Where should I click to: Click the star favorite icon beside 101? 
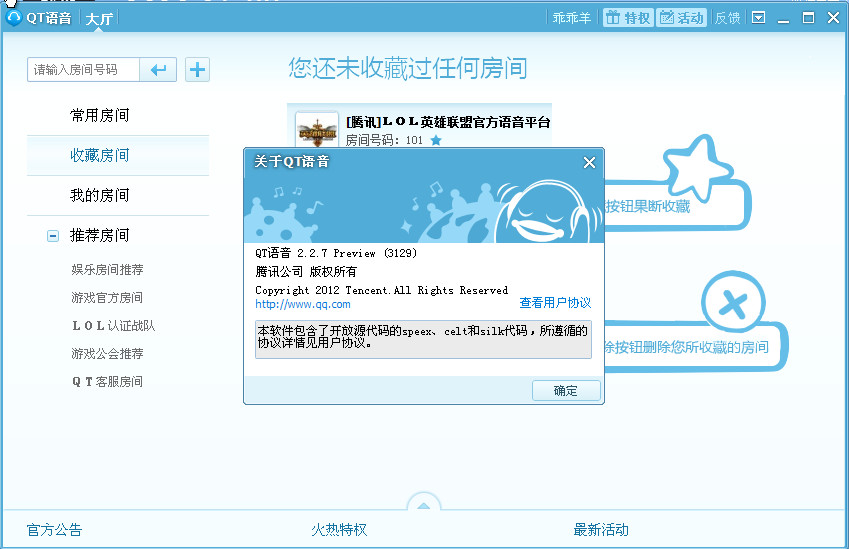click(x=436, y=141)
